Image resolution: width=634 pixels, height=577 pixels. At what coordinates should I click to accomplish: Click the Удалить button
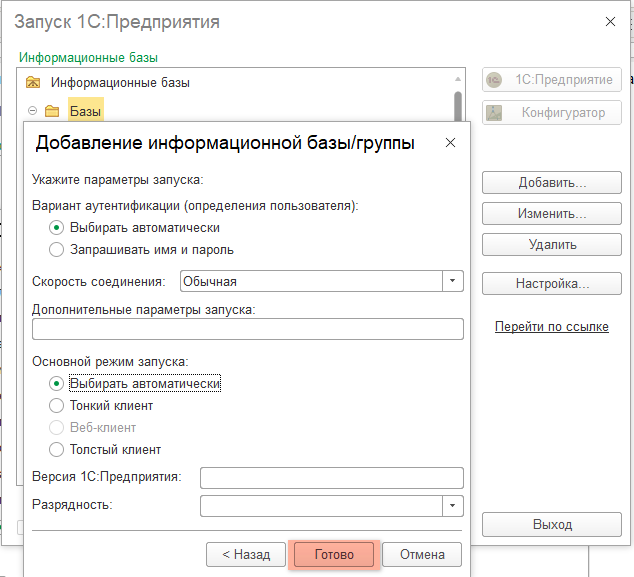pyautogui.click(x=552, y=245)
